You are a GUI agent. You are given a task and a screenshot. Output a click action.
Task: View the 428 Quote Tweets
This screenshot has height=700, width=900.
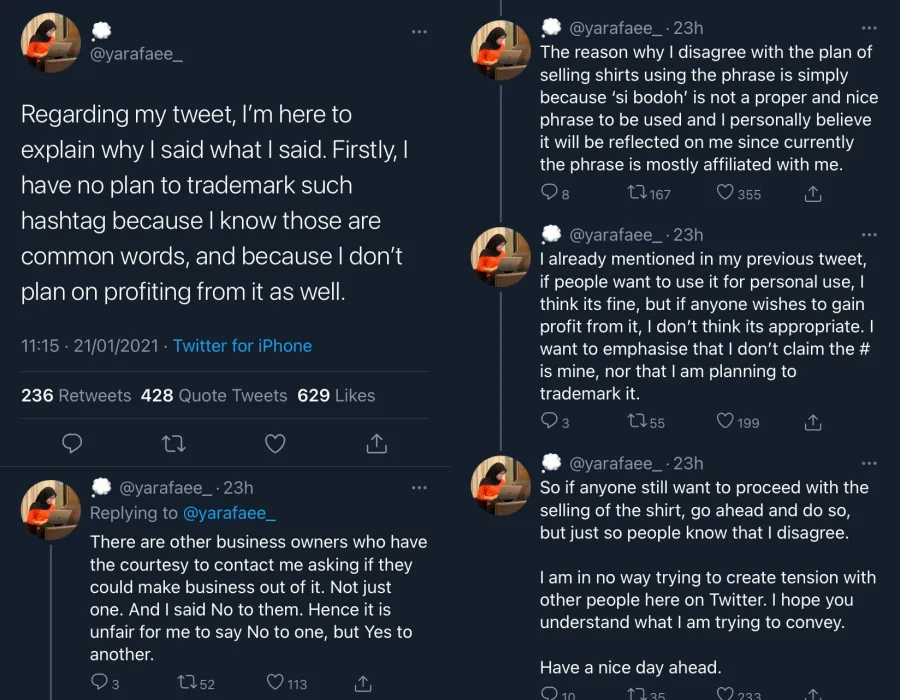tap(214, 395)
